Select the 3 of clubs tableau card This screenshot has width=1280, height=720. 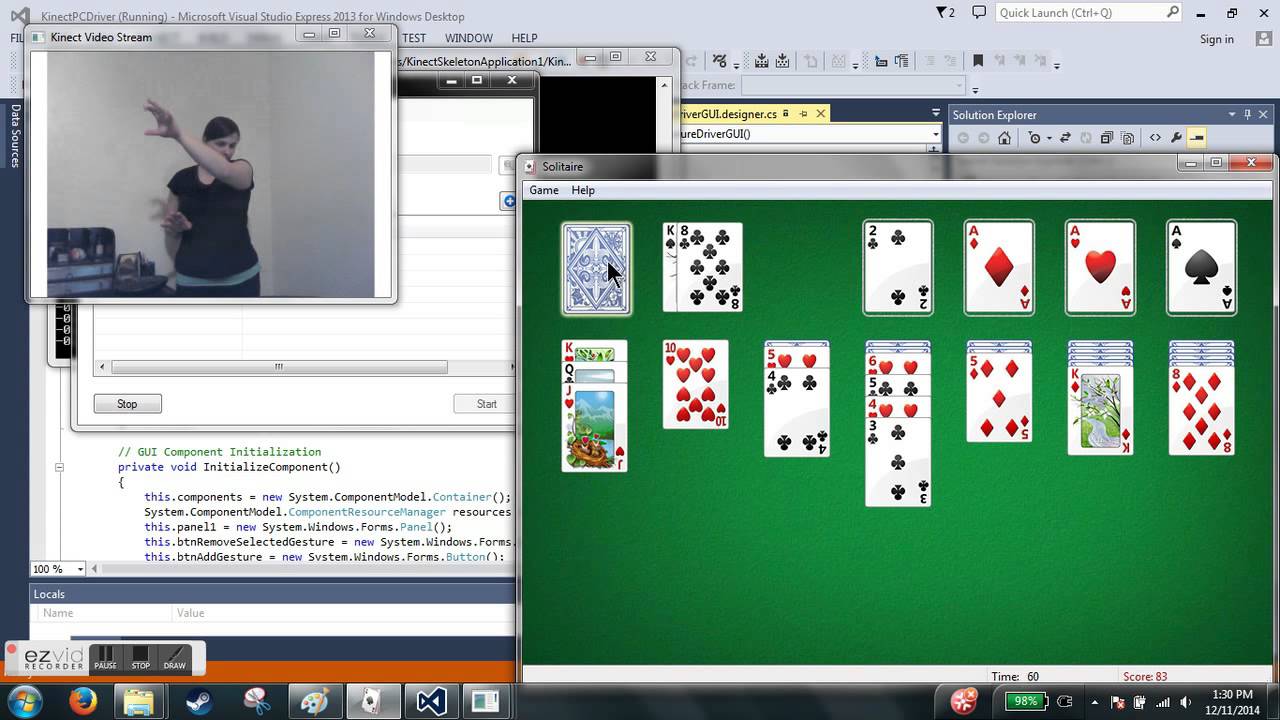coord(898,461)
